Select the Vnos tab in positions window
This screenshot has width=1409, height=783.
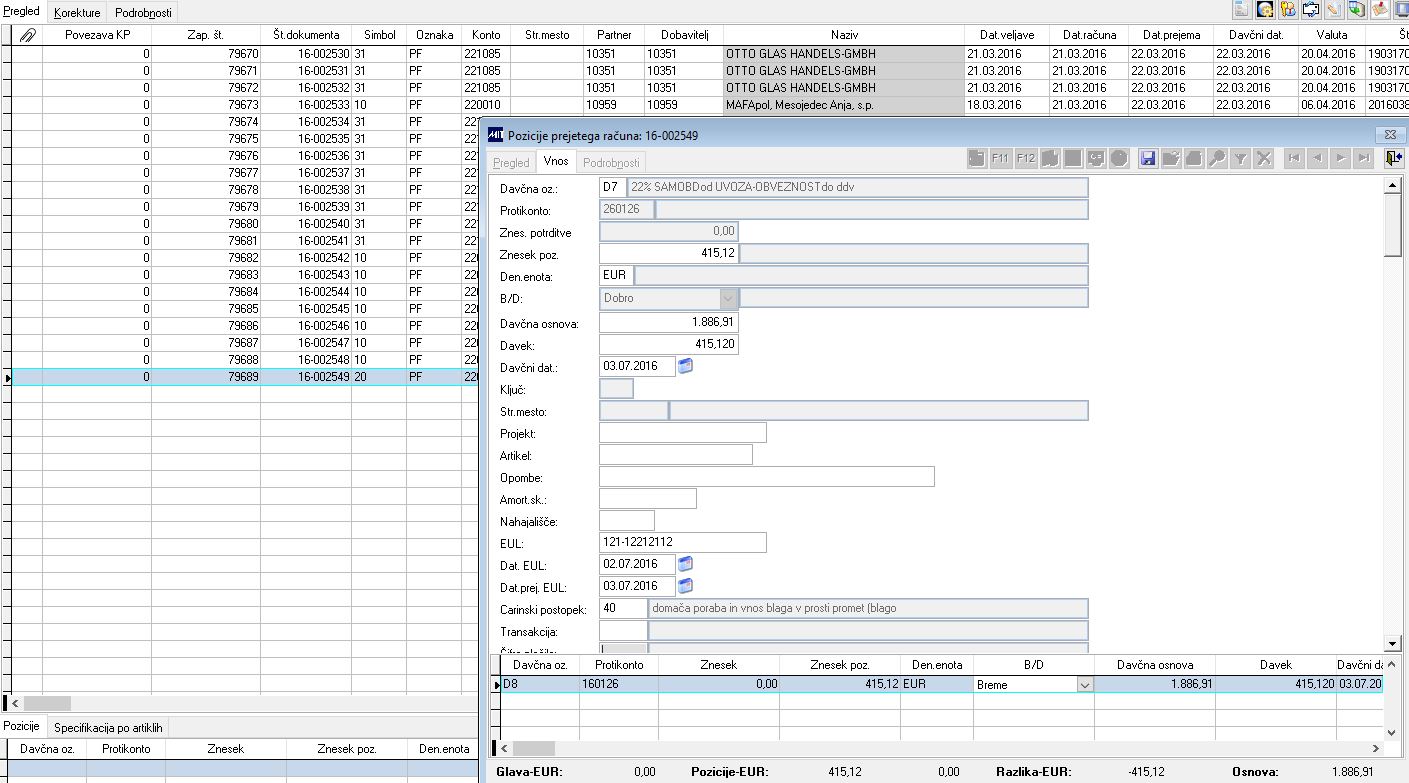click(x=556, y=161)
